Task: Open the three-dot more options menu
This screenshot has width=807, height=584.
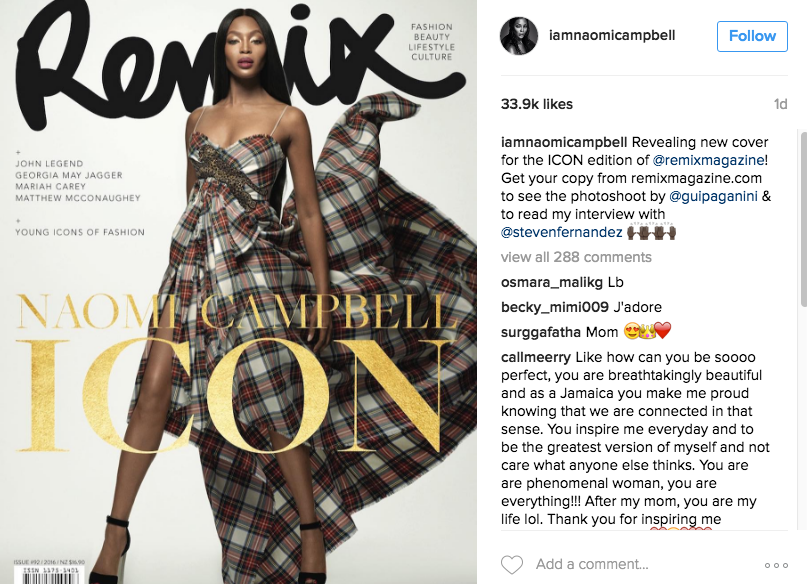Action: (x=776, y=565)
